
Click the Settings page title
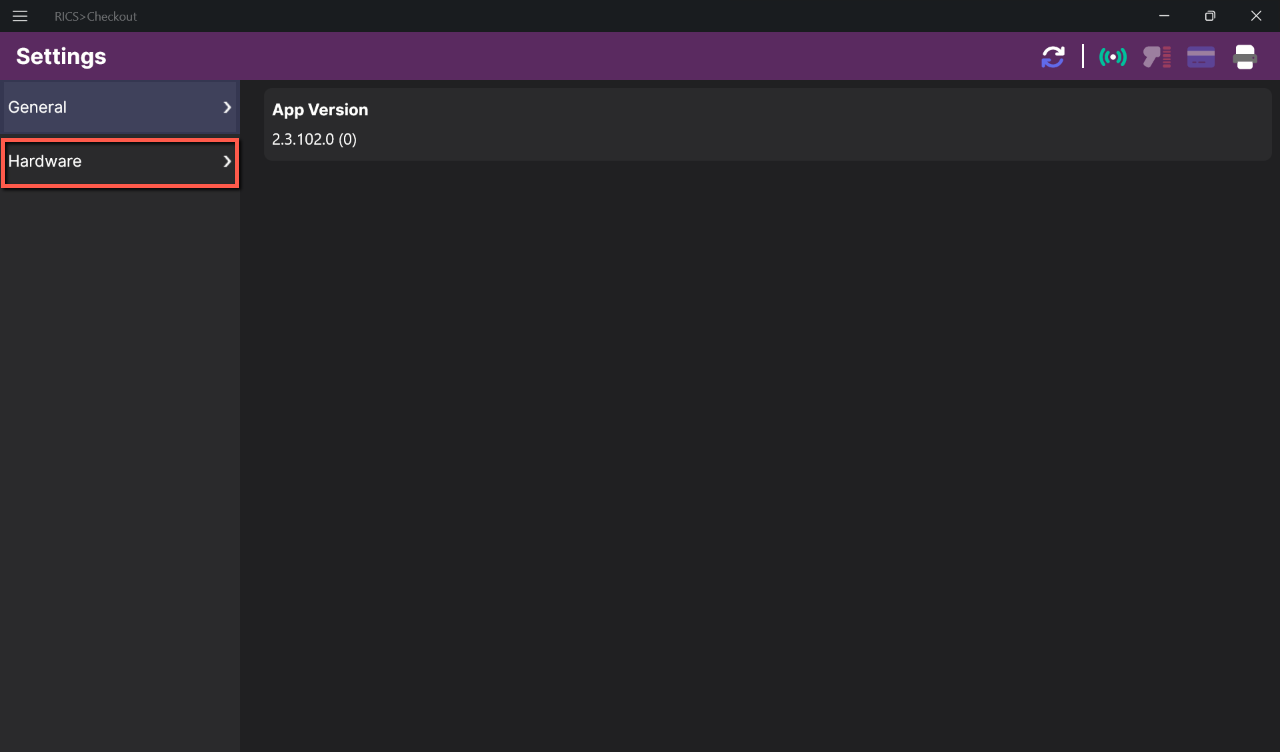(x=61, y=56)
